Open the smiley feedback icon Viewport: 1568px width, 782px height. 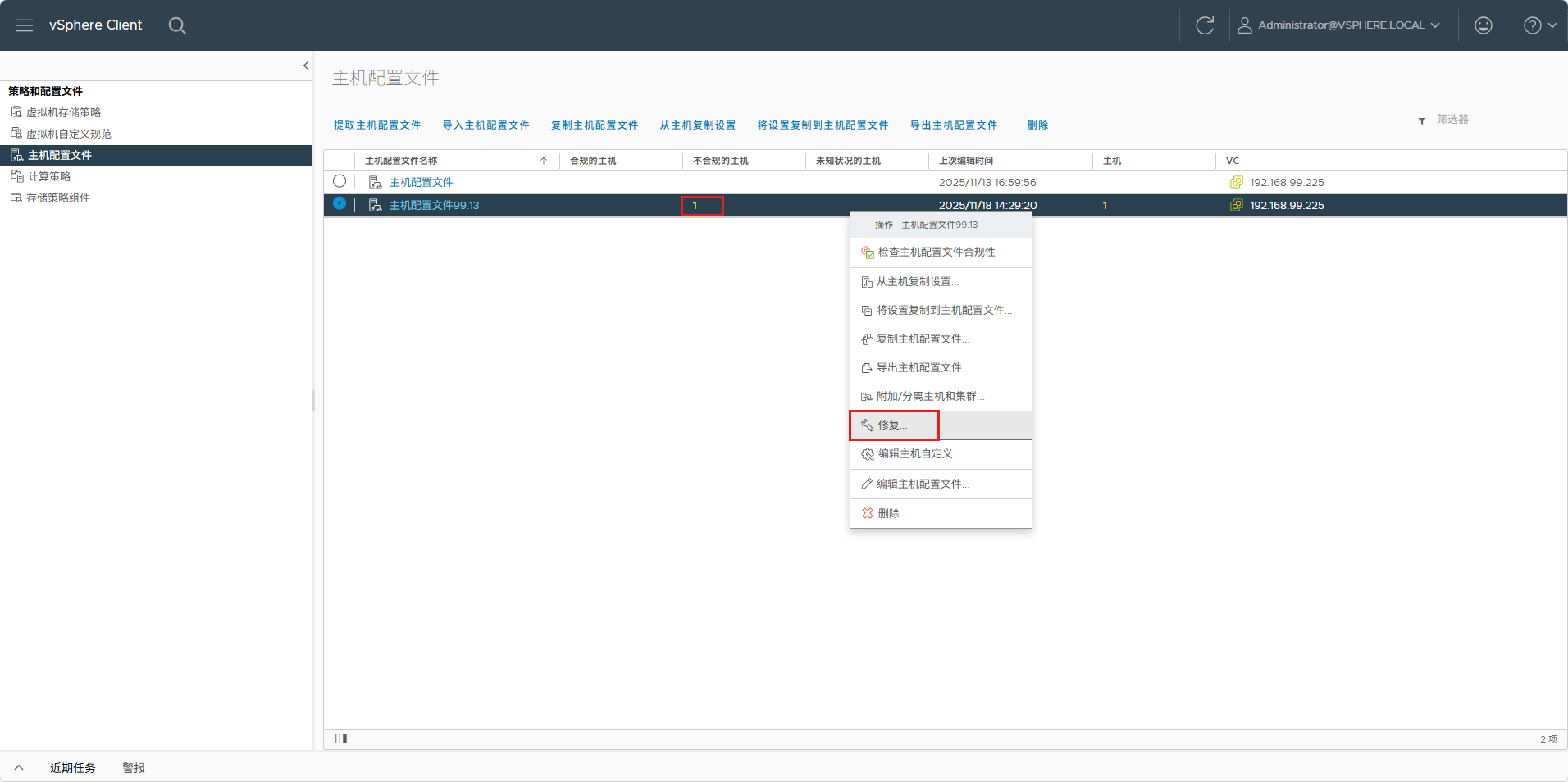click(1484, 25)
